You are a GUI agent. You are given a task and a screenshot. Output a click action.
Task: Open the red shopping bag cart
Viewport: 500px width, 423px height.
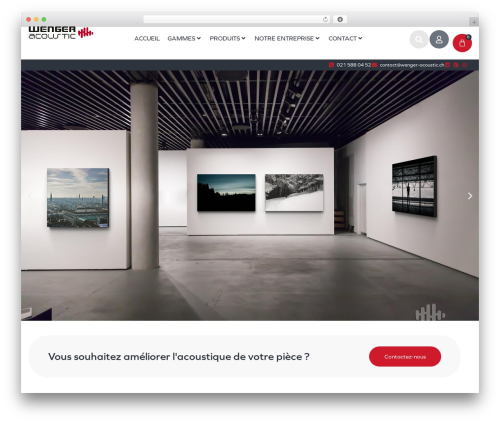[x=462, y=43]
